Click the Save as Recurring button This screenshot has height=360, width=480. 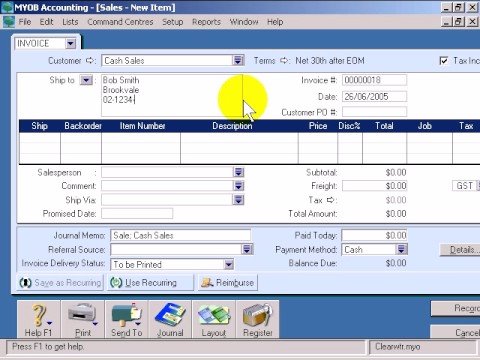coord(60,283)
